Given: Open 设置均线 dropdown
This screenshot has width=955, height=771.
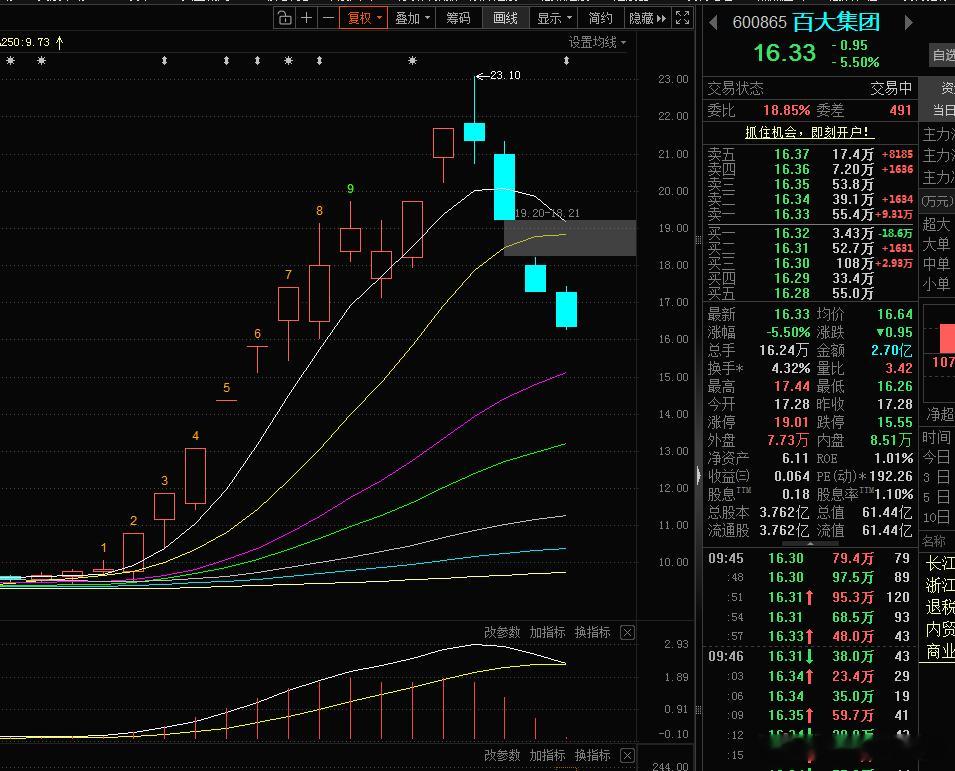Looking at the screenshot, I should pyautogui.click(x=597, y=42).
